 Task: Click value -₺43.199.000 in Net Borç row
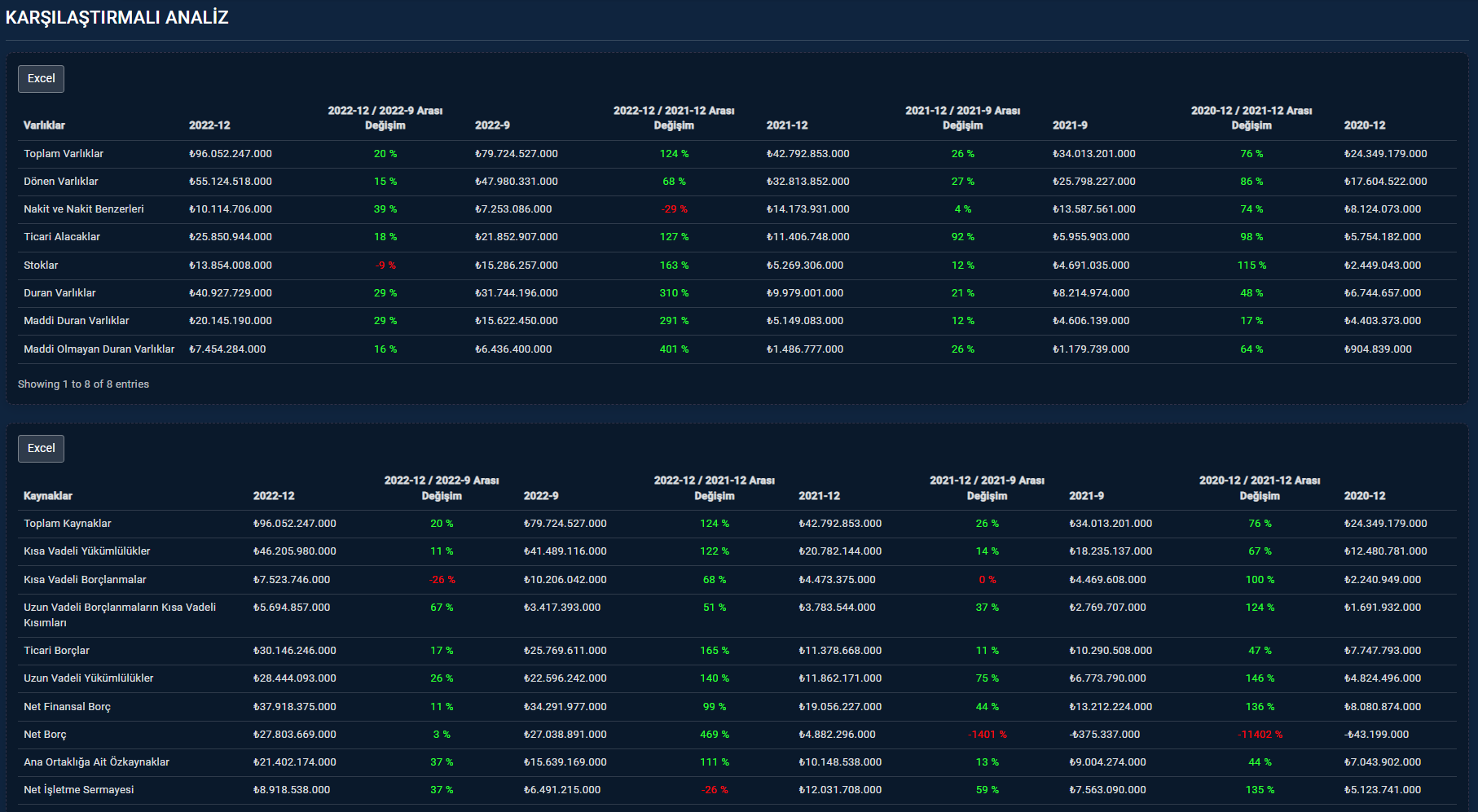tap(1376, 735)
